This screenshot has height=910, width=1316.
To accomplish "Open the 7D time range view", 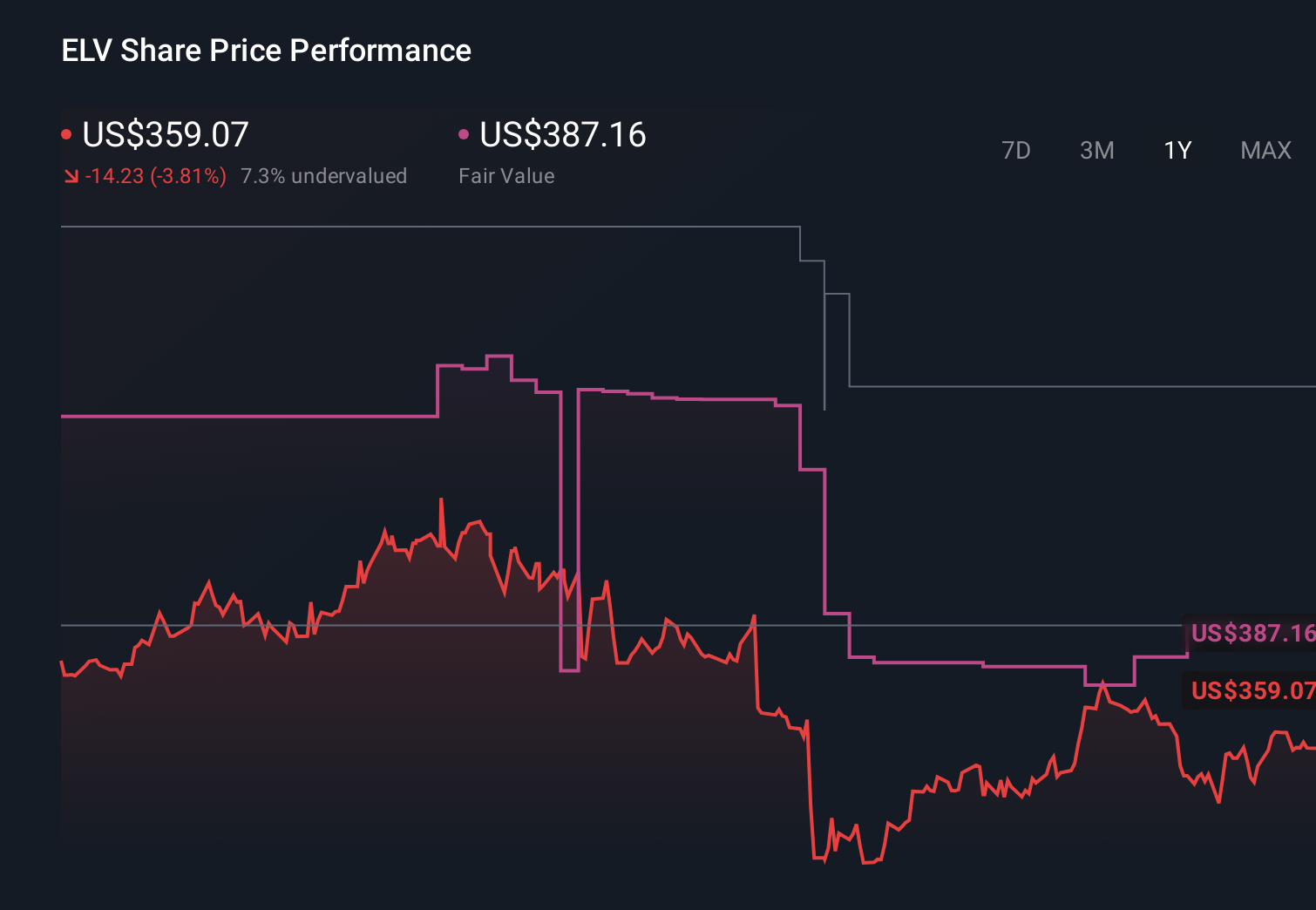I will tap(1016, 150).
